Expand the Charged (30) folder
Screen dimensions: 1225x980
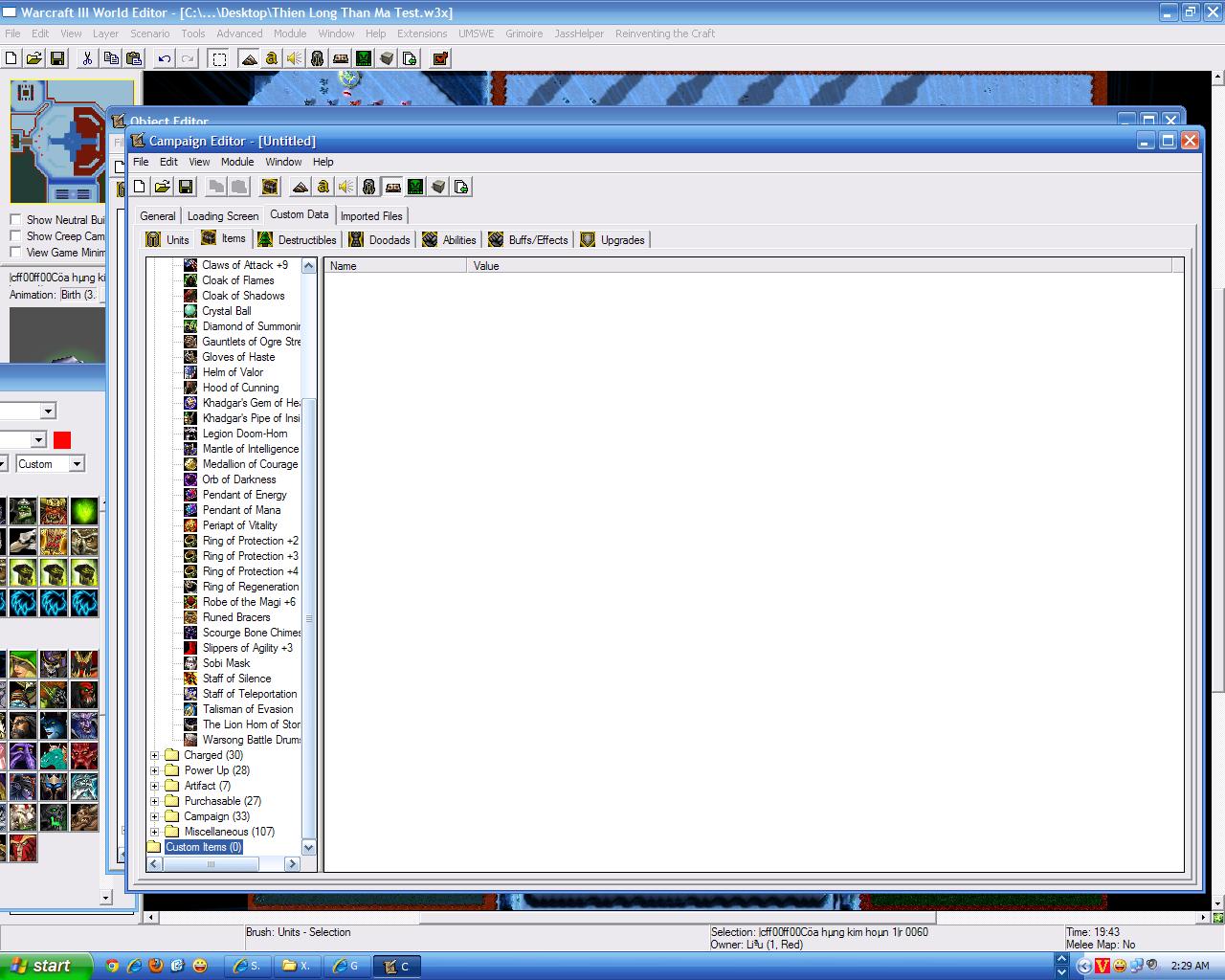tap(155, 755)
